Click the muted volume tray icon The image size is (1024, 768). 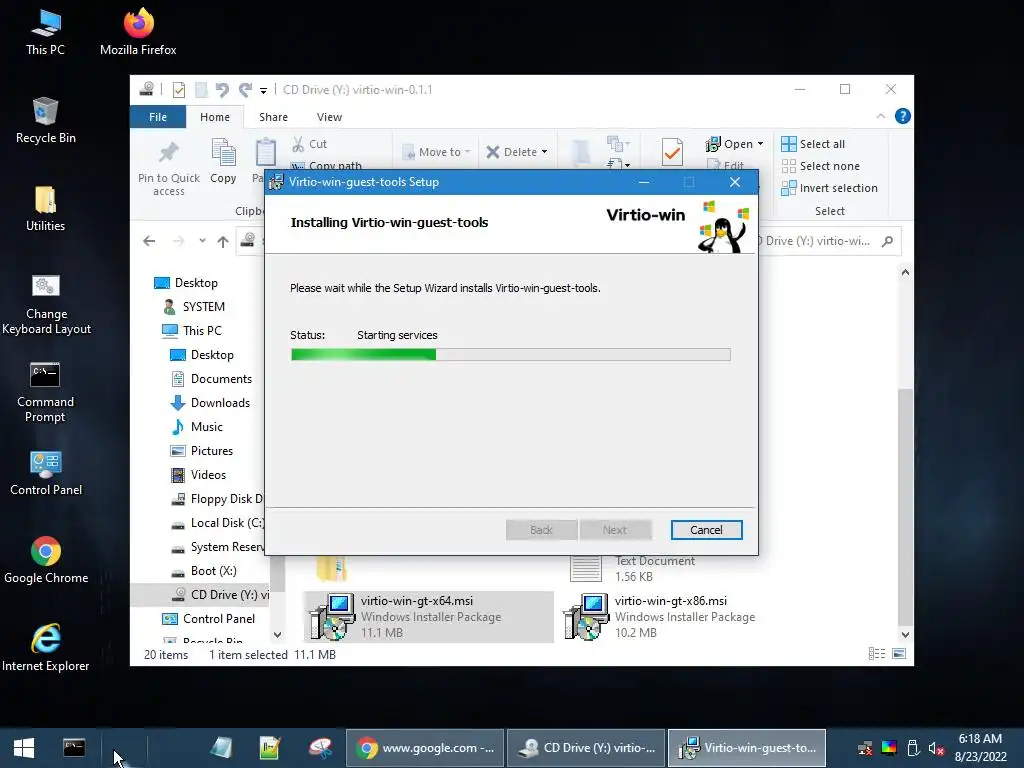[936, 748]
